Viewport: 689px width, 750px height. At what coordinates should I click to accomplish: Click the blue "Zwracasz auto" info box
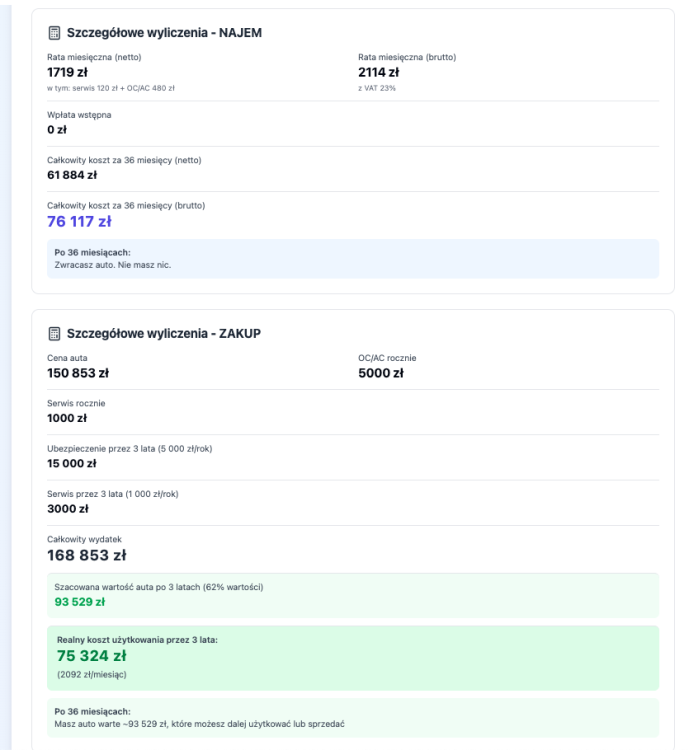click(x=353, y=258)
